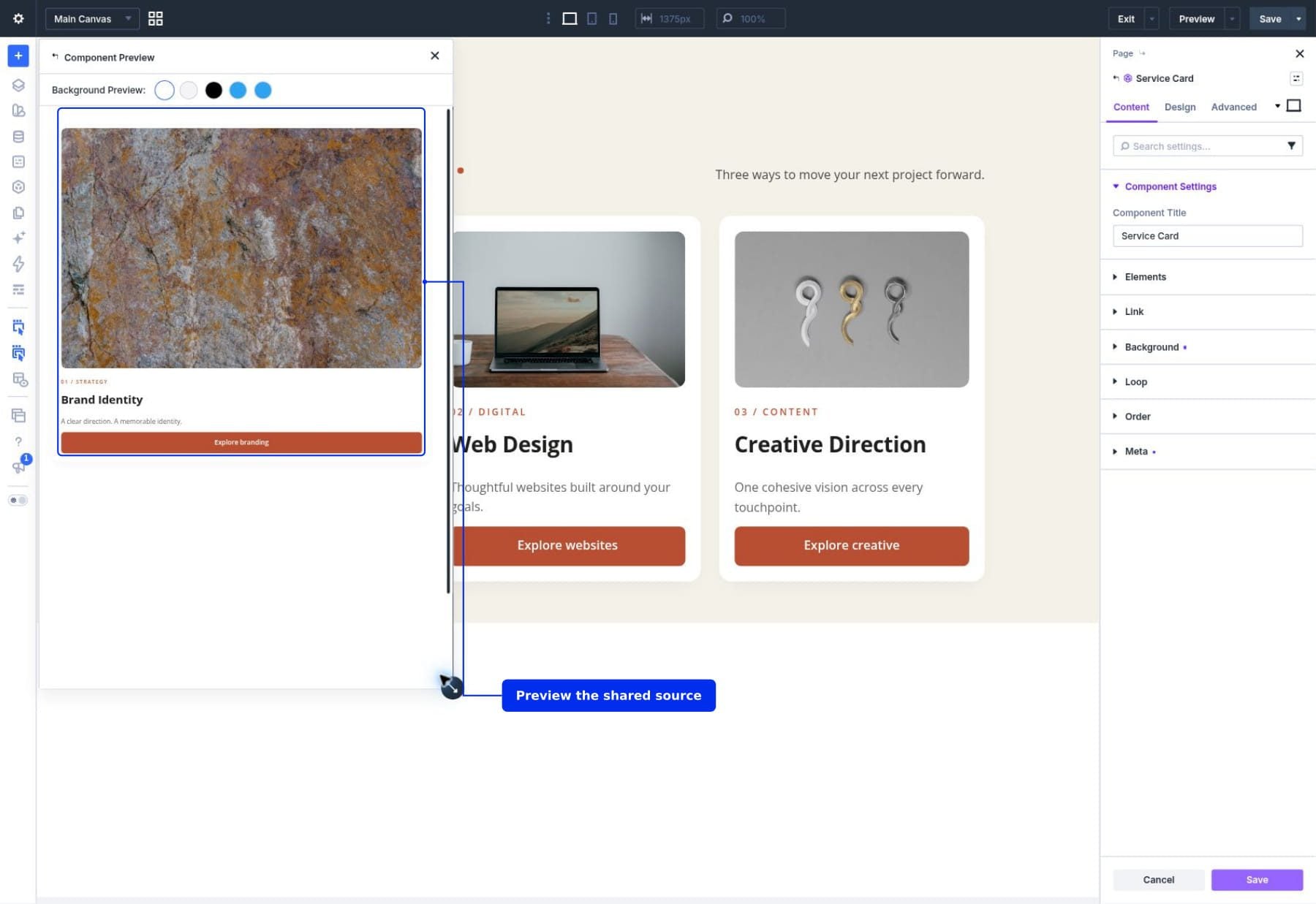Switch to the Advanced tab
The width and height of the screenshot is (1316, 904).
point(1233,107)
